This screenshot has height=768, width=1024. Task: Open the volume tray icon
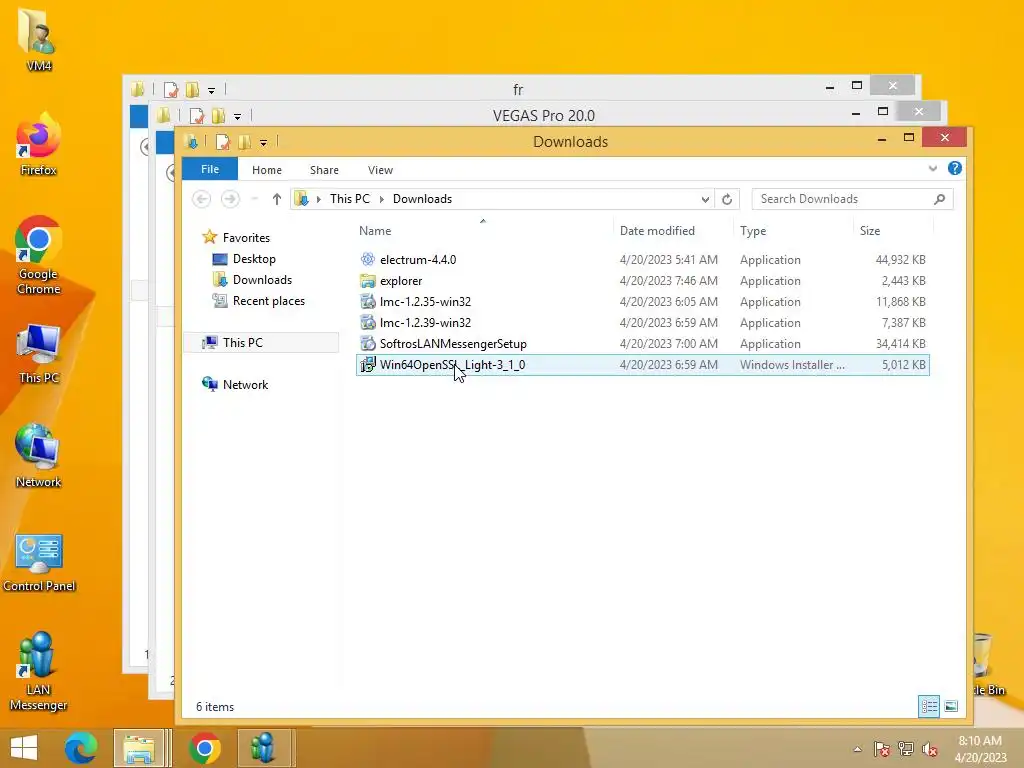(x=929, y=749)
